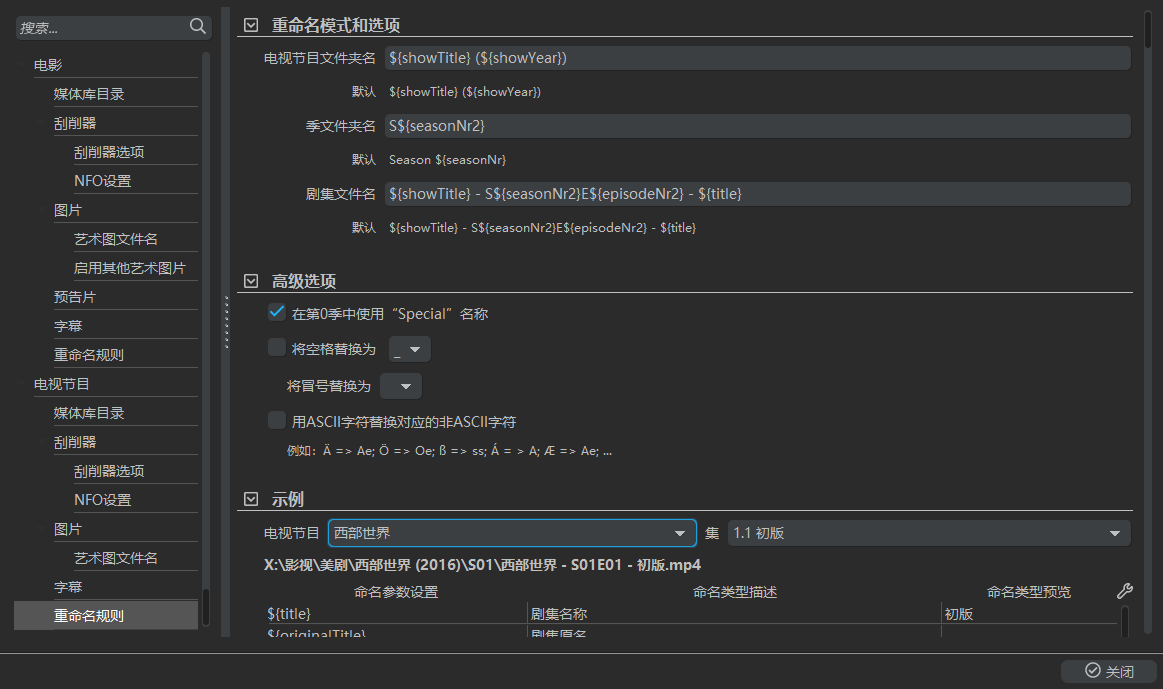Open 启用其他艺术图片 settings page
This screenshot has width=1163, height=689.
point(129,268)
